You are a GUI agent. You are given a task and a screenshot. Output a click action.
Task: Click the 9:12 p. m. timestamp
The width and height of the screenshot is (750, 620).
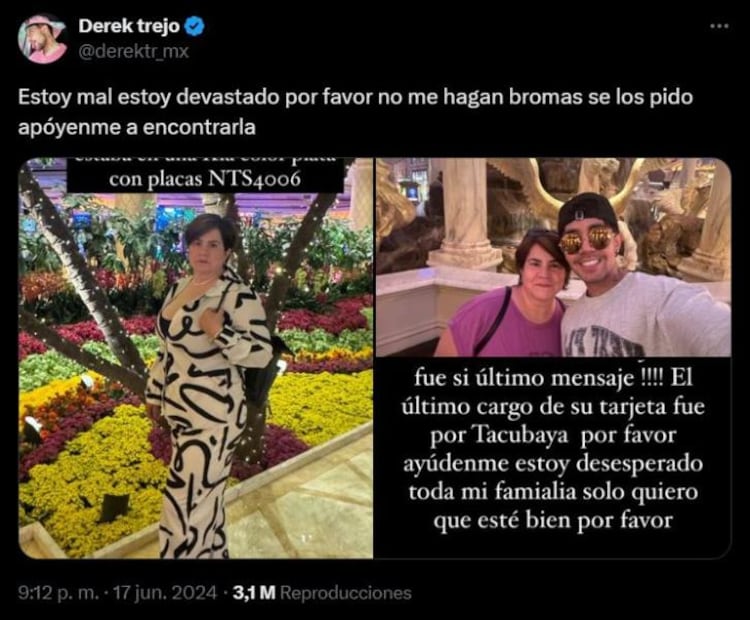(59, 593)
